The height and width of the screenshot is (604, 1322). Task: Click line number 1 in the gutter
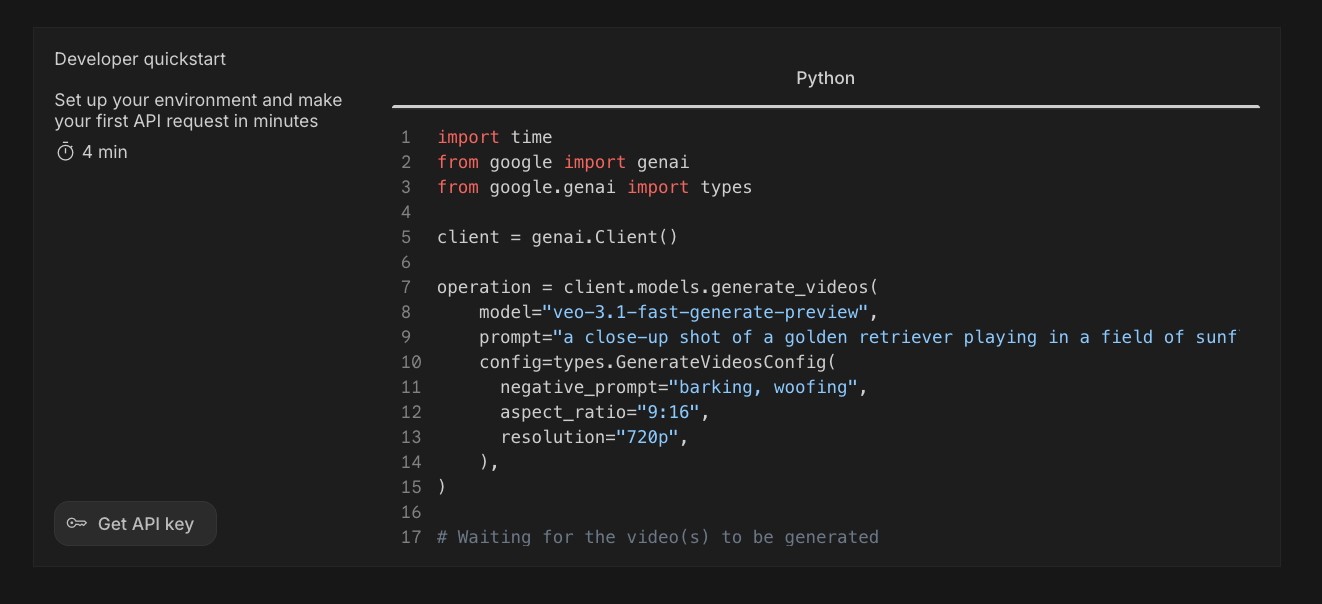click(x=405, y=137)
